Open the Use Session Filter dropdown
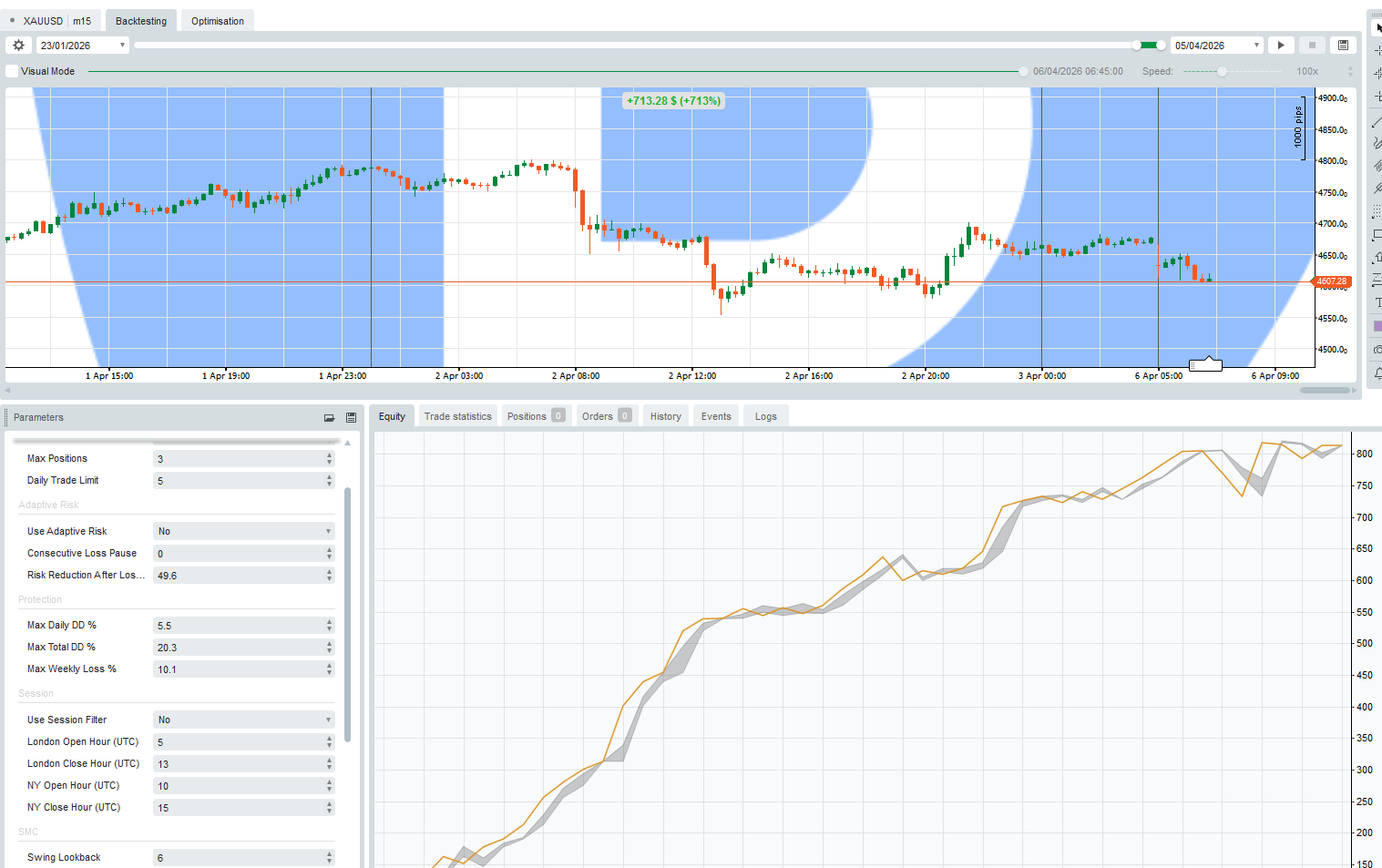This screenshot has width=1382, height=868. pyautogui.click(x=326, y=719)
